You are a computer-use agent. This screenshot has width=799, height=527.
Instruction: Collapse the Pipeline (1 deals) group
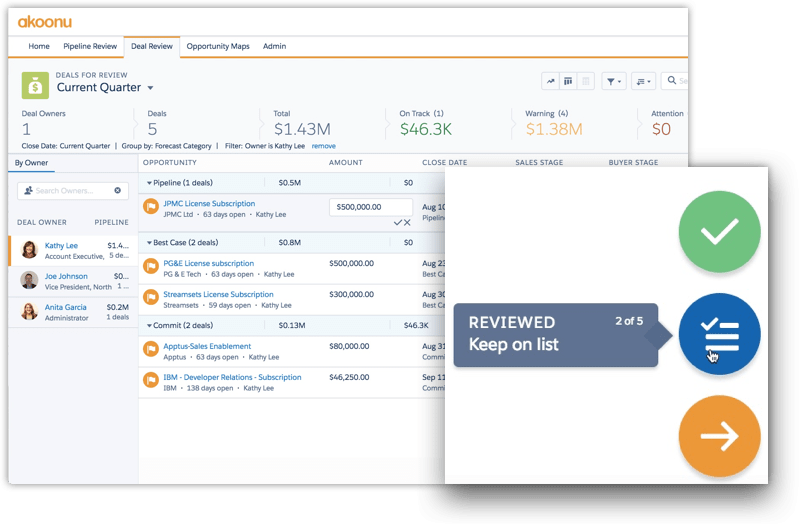(x=149, y=182)
